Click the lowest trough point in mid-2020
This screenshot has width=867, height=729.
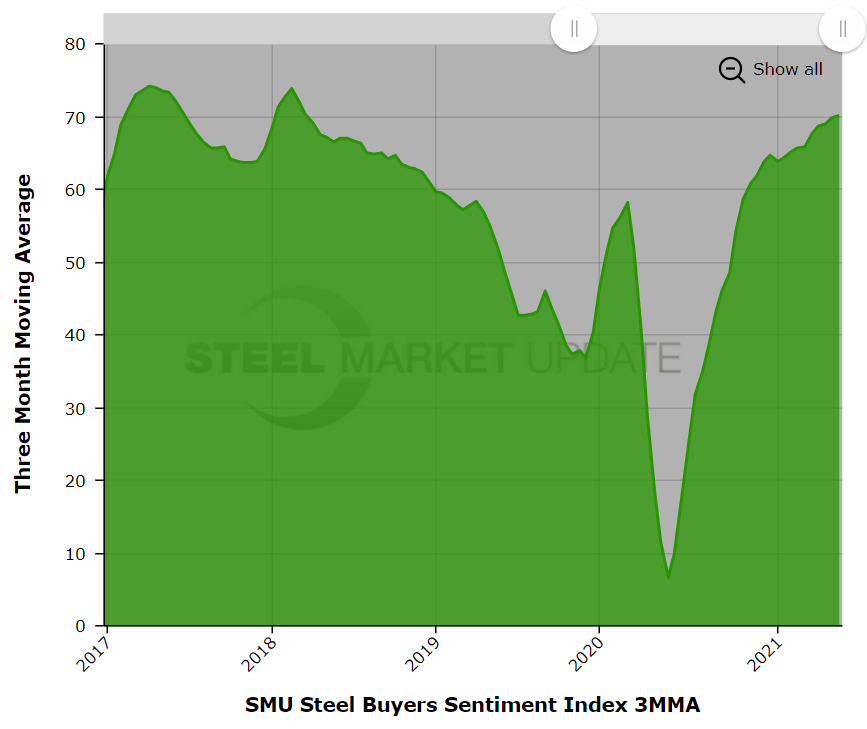668,577
